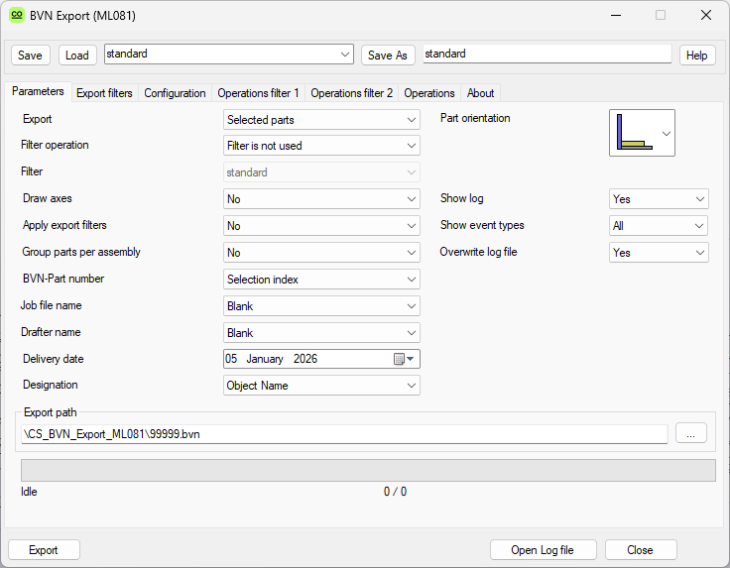Click the Export path text field
The image size is (730, 568).
click(343, 434)
